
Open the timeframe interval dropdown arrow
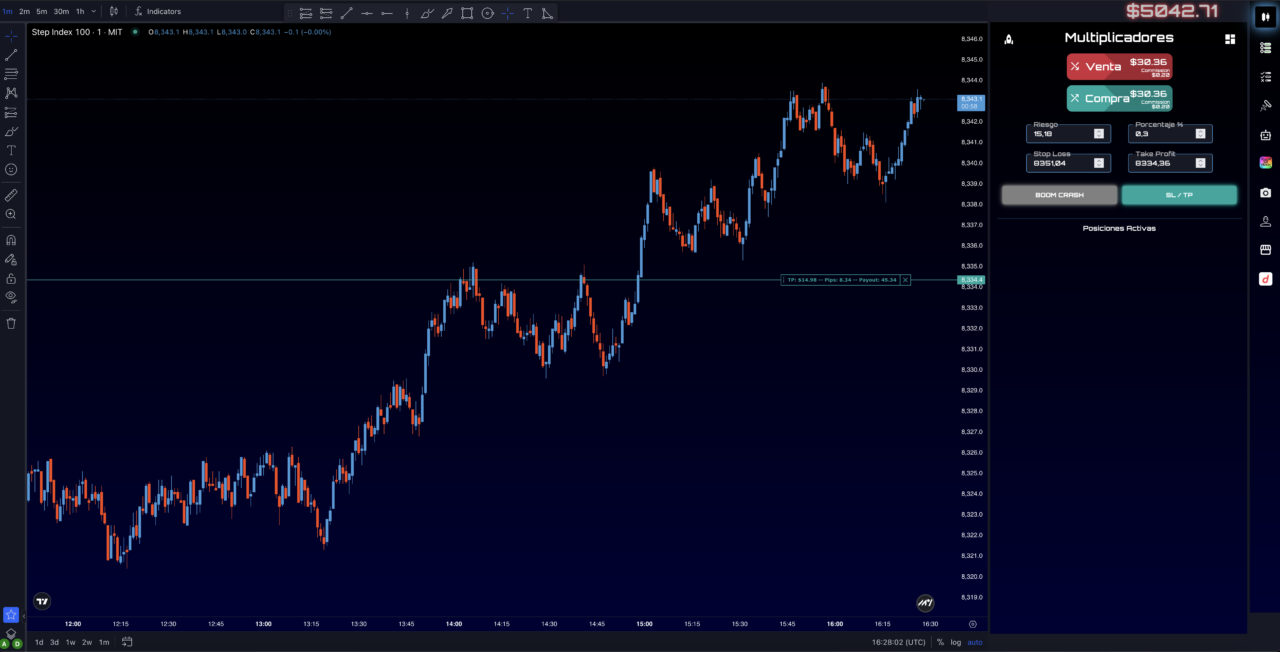click(x=95, y=12)
